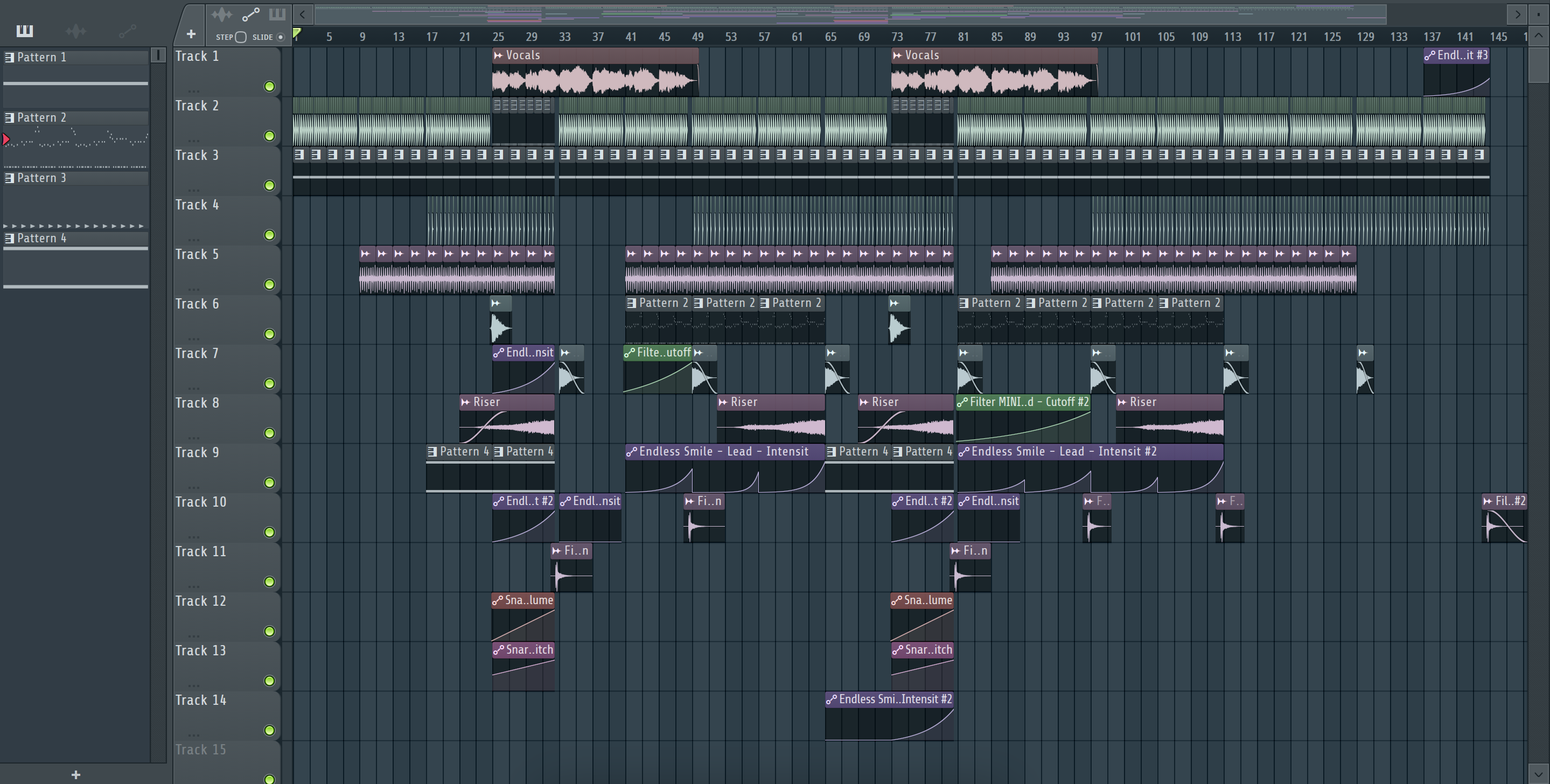Click bar 49 on the timeline ruler

(x=697, y=37)
